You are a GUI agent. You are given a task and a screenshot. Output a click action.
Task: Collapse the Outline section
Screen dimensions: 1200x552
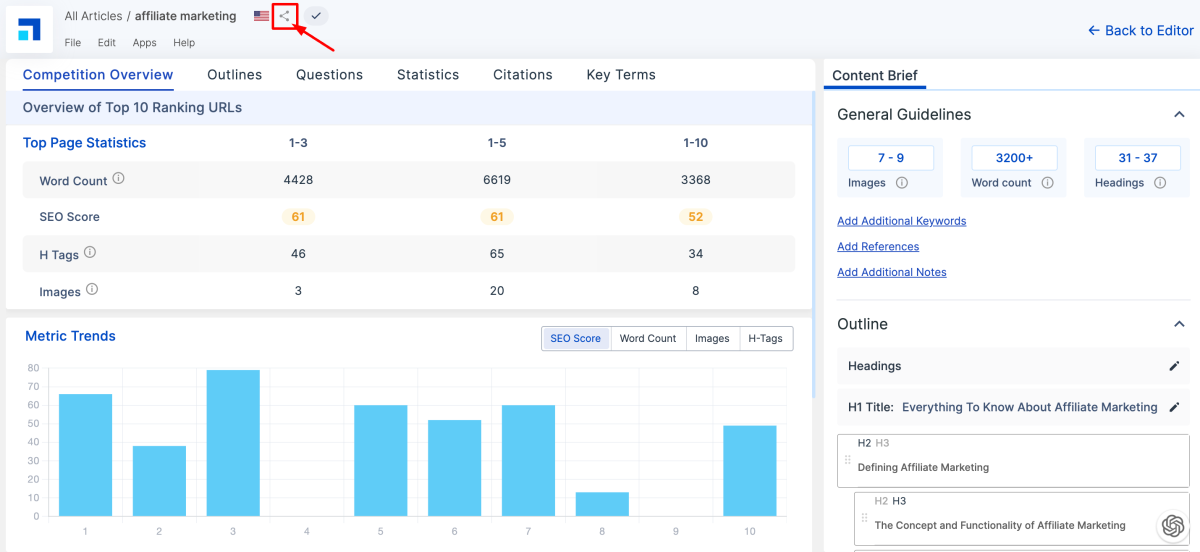coord(1179,324)
